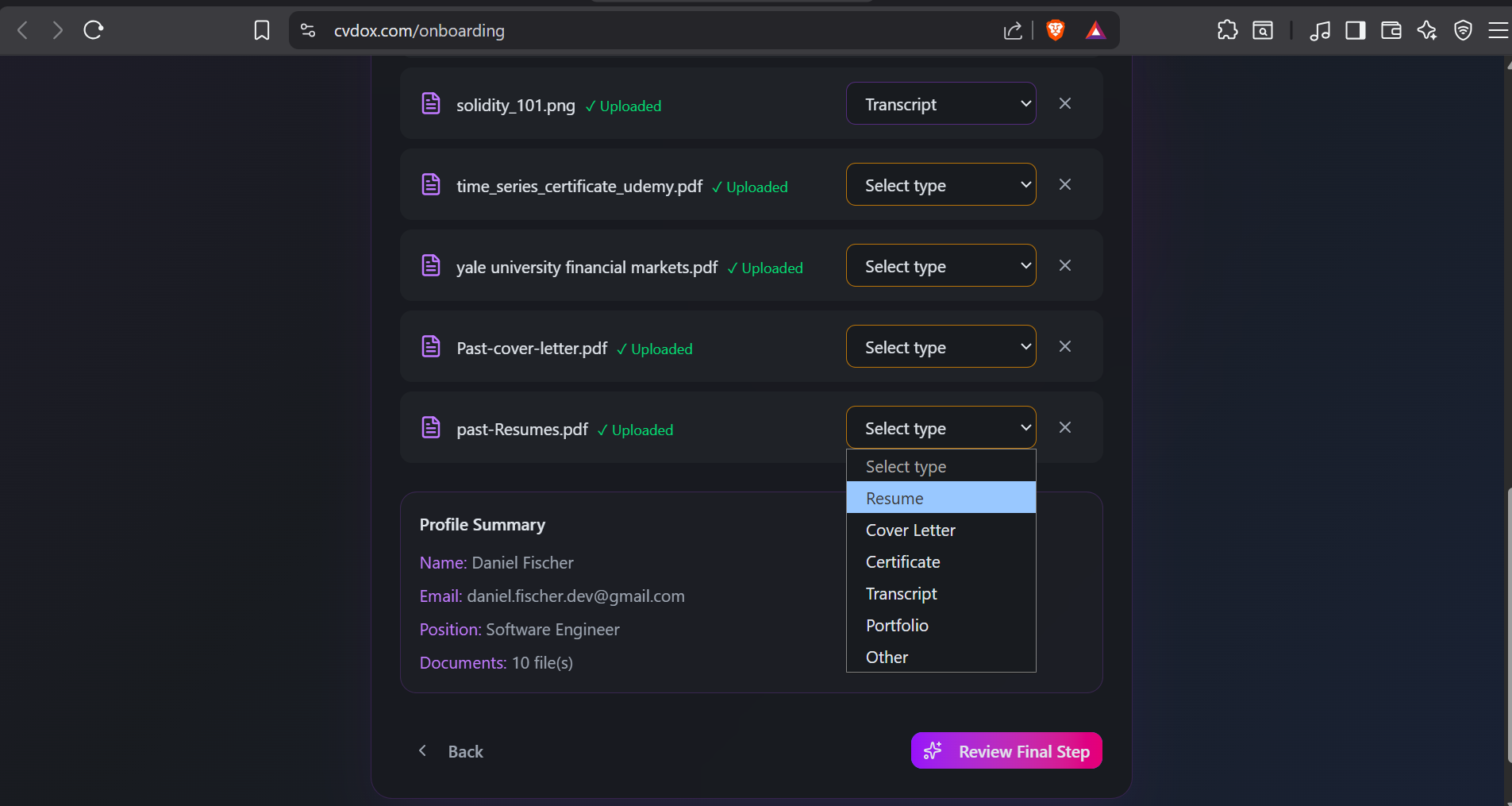Choose Transcript from the type list

coord(941,593)
